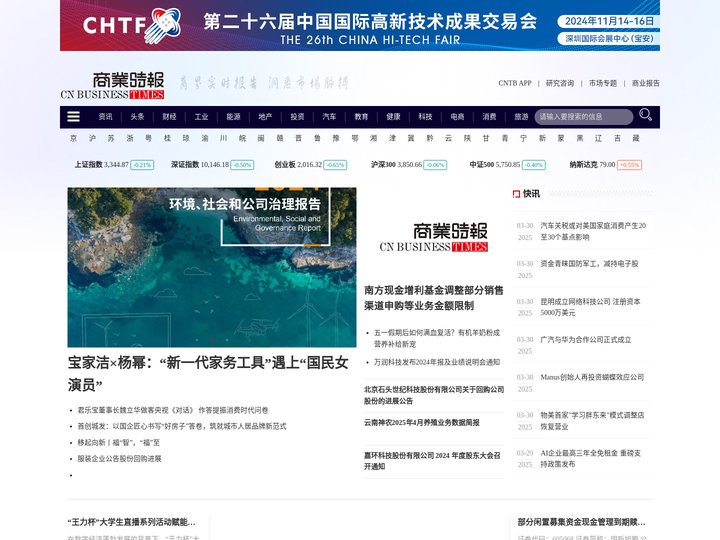This screenshot has width=720, height=540.
Task: Open the 汽车 navigation tab
Action: pyautogui.click(x=329, y=117)
